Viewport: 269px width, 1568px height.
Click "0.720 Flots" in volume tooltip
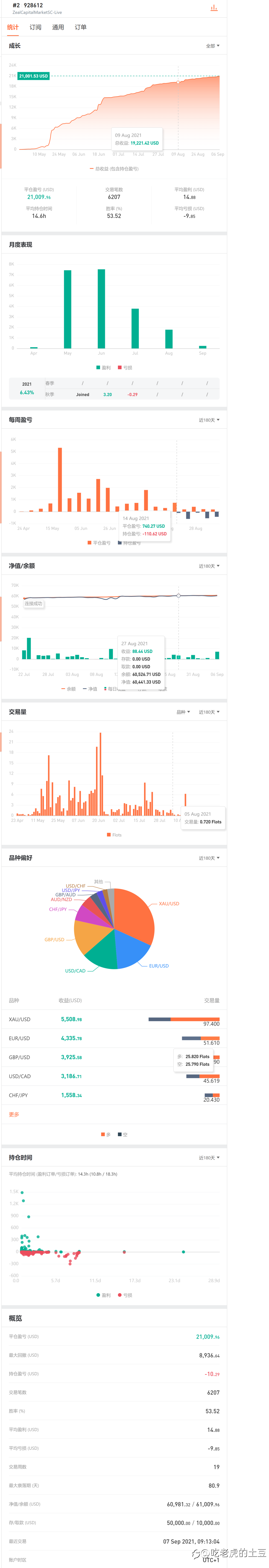tap(211, 822)
